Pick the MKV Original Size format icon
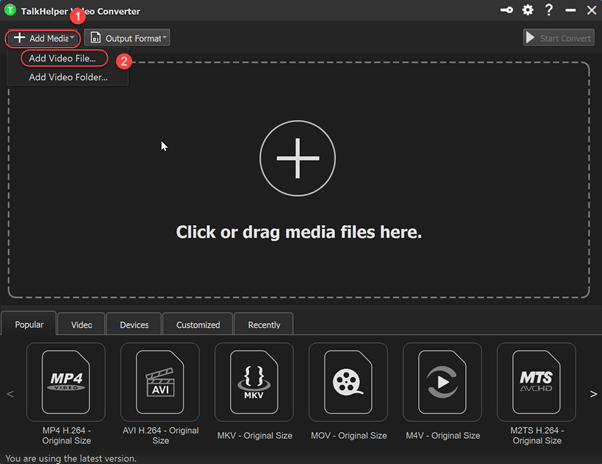The height and width of the screenshot is (464, 602). tap(254, 382)
